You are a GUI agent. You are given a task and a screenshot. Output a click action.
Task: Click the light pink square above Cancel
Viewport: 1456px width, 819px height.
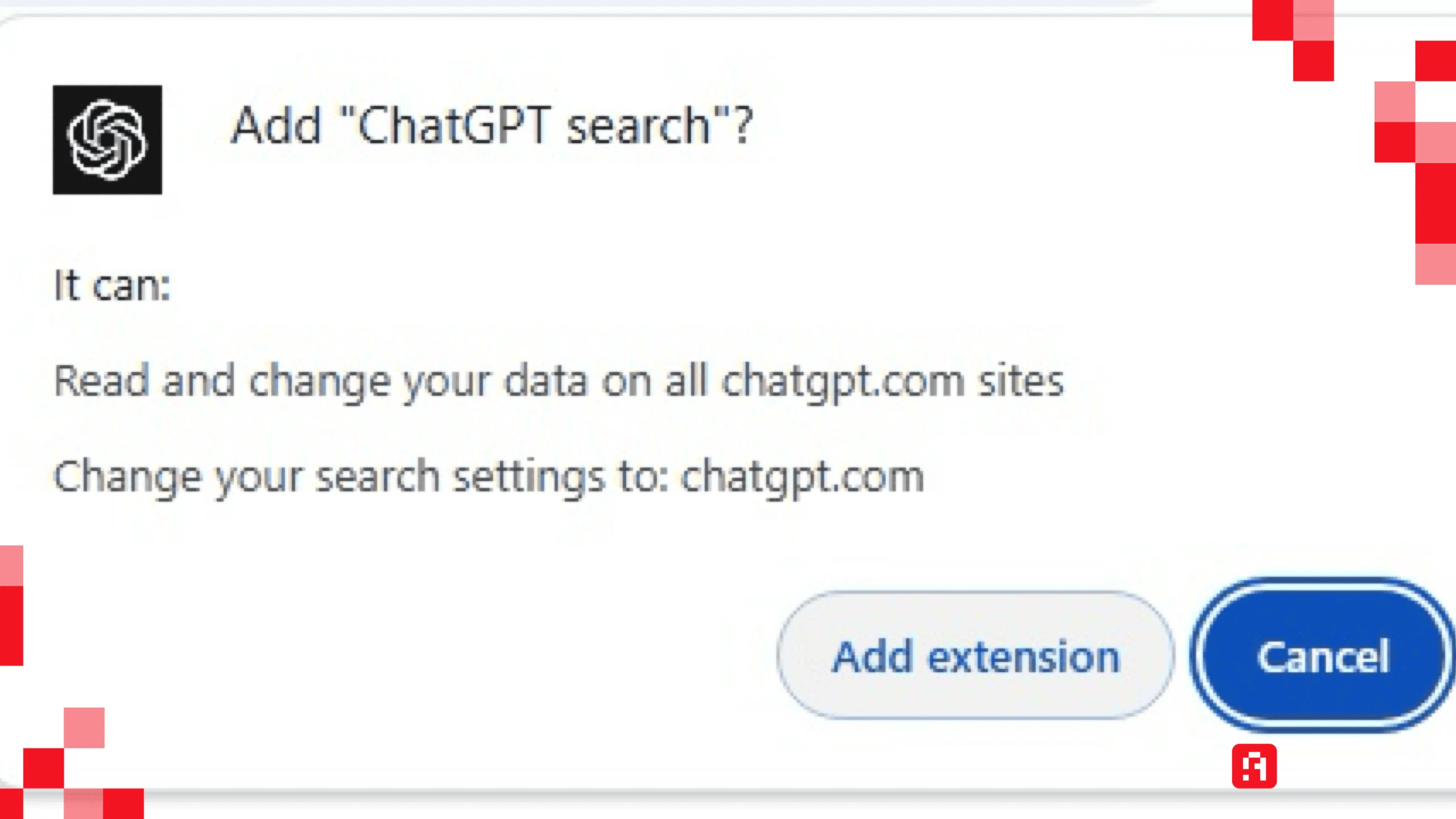[1436, 264]
